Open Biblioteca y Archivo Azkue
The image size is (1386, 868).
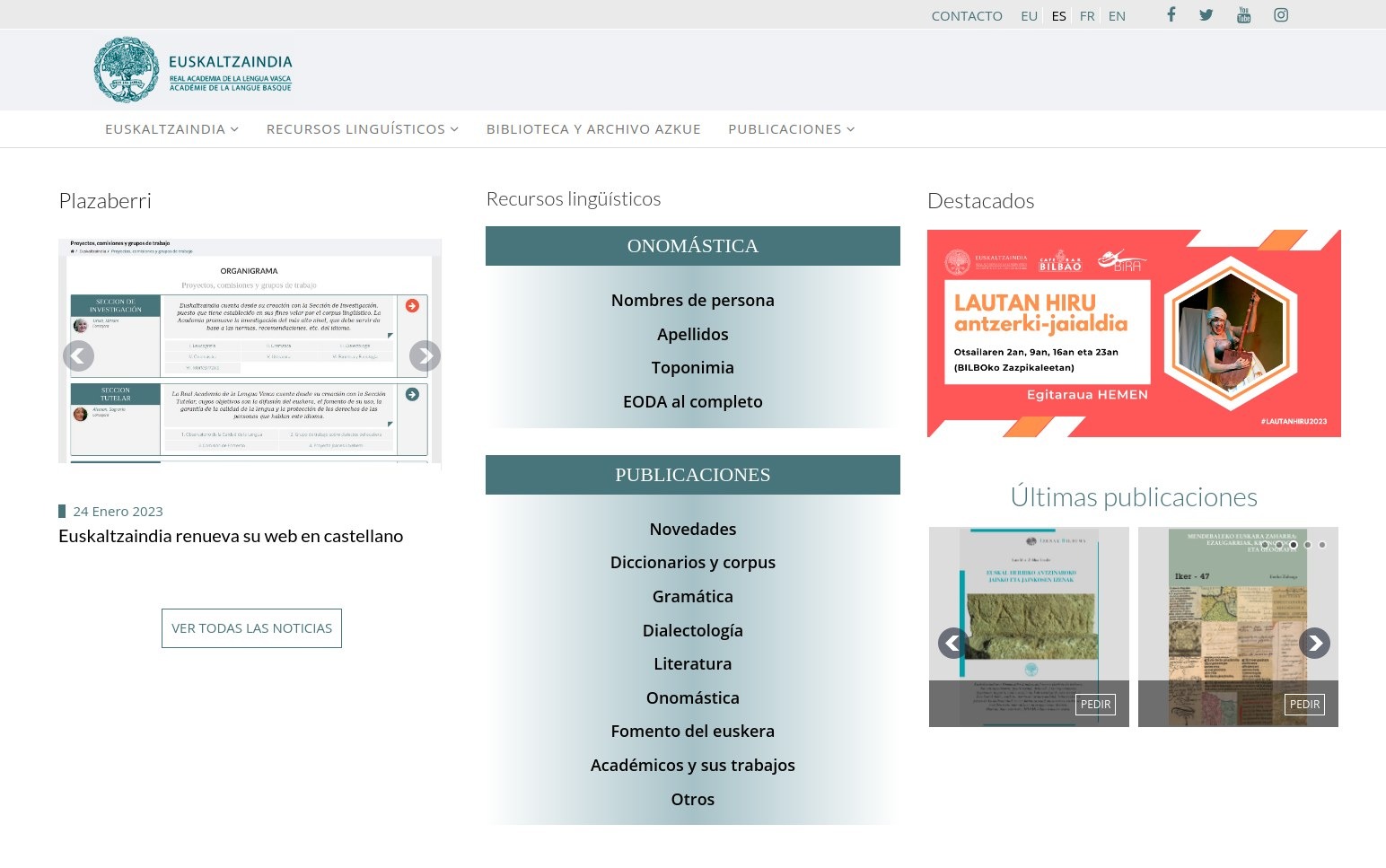click(x=593, y=129)
